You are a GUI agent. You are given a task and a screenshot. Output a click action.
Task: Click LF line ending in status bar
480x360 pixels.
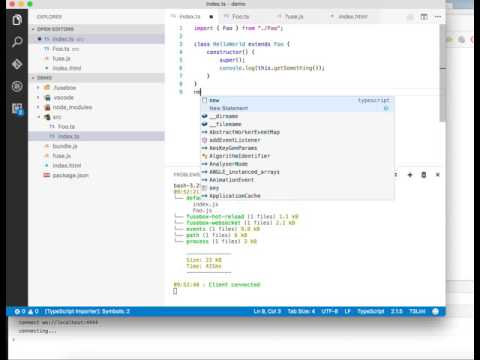[x=347, y=311]
